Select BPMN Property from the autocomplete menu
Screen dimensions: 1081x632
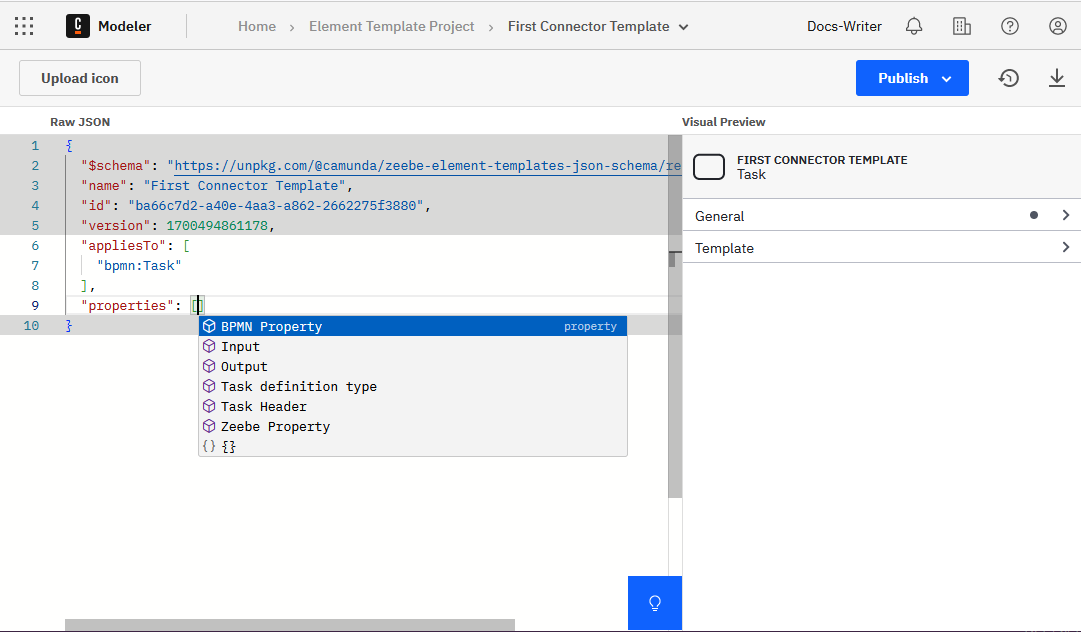click(x=270, y=325)
